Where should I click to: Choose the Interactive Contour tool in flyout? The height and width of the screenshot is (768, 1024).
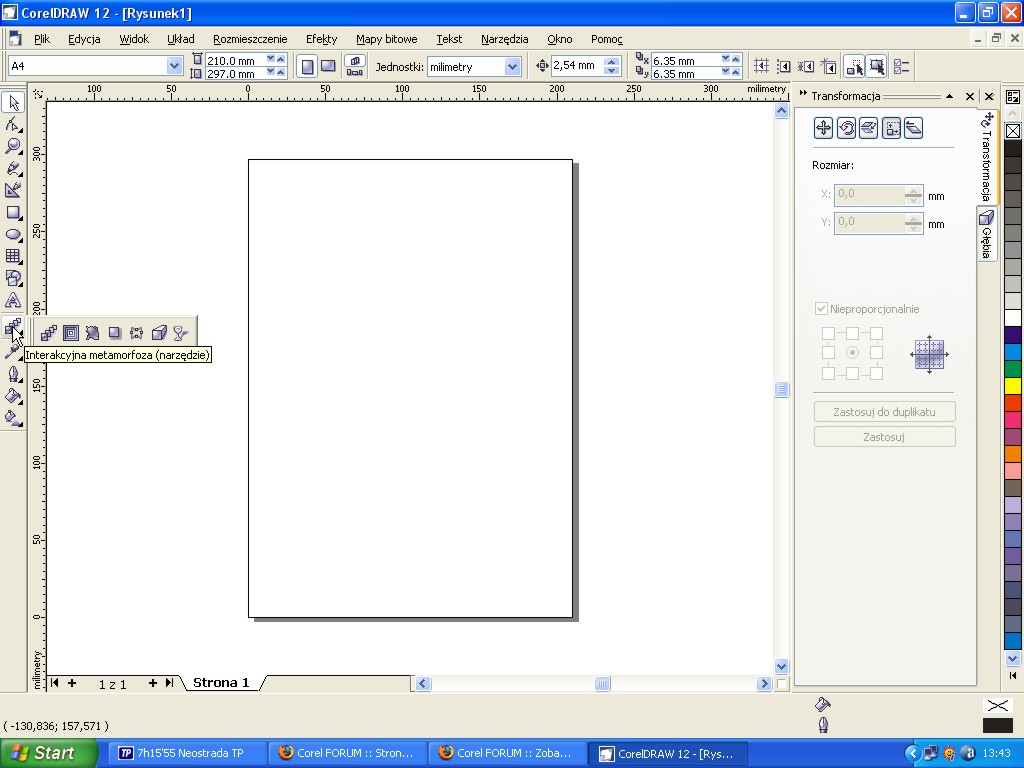71,333
